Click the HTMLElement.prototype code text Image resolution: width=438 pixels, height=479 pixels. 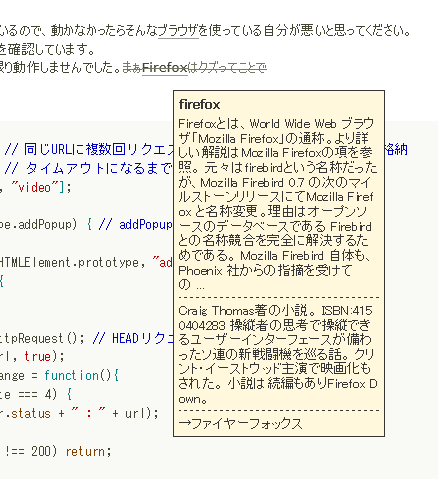point(69,263)
